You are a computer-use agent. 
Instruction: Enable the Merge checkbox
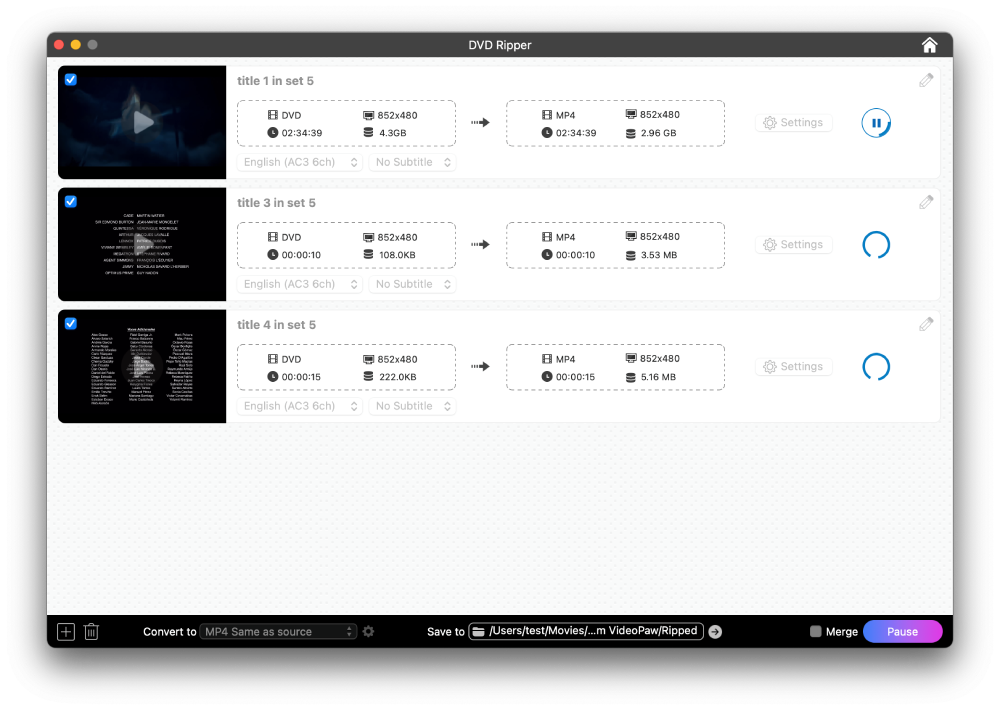[x=816, y=631]
